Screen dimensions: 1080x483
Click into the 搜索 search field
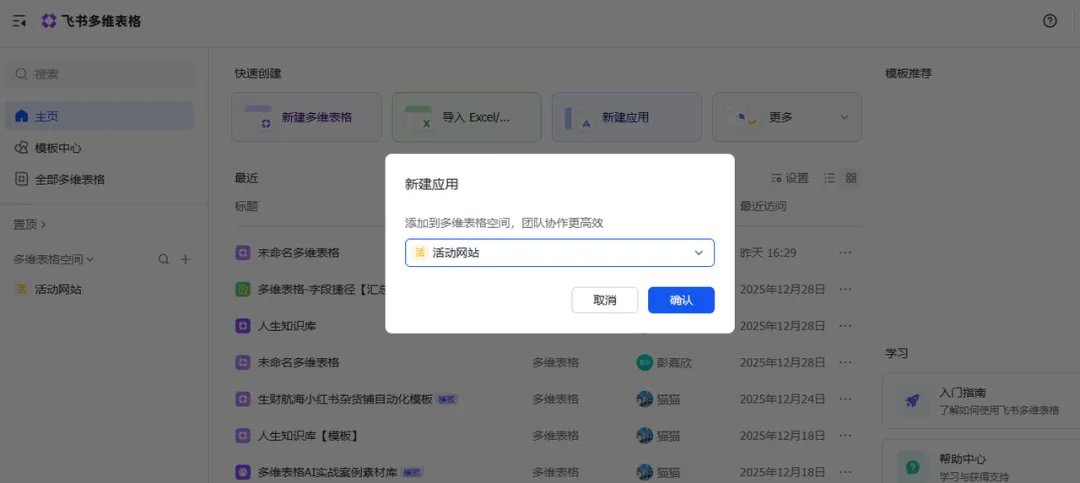tap(101, 74)
